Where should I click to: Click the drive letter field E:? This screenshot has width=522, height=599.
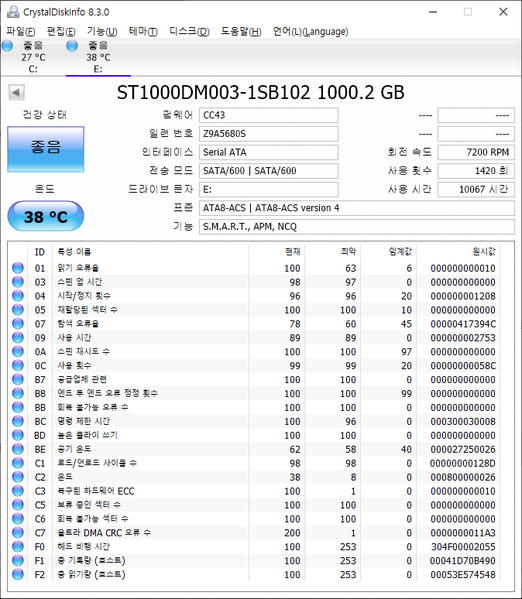268,189
